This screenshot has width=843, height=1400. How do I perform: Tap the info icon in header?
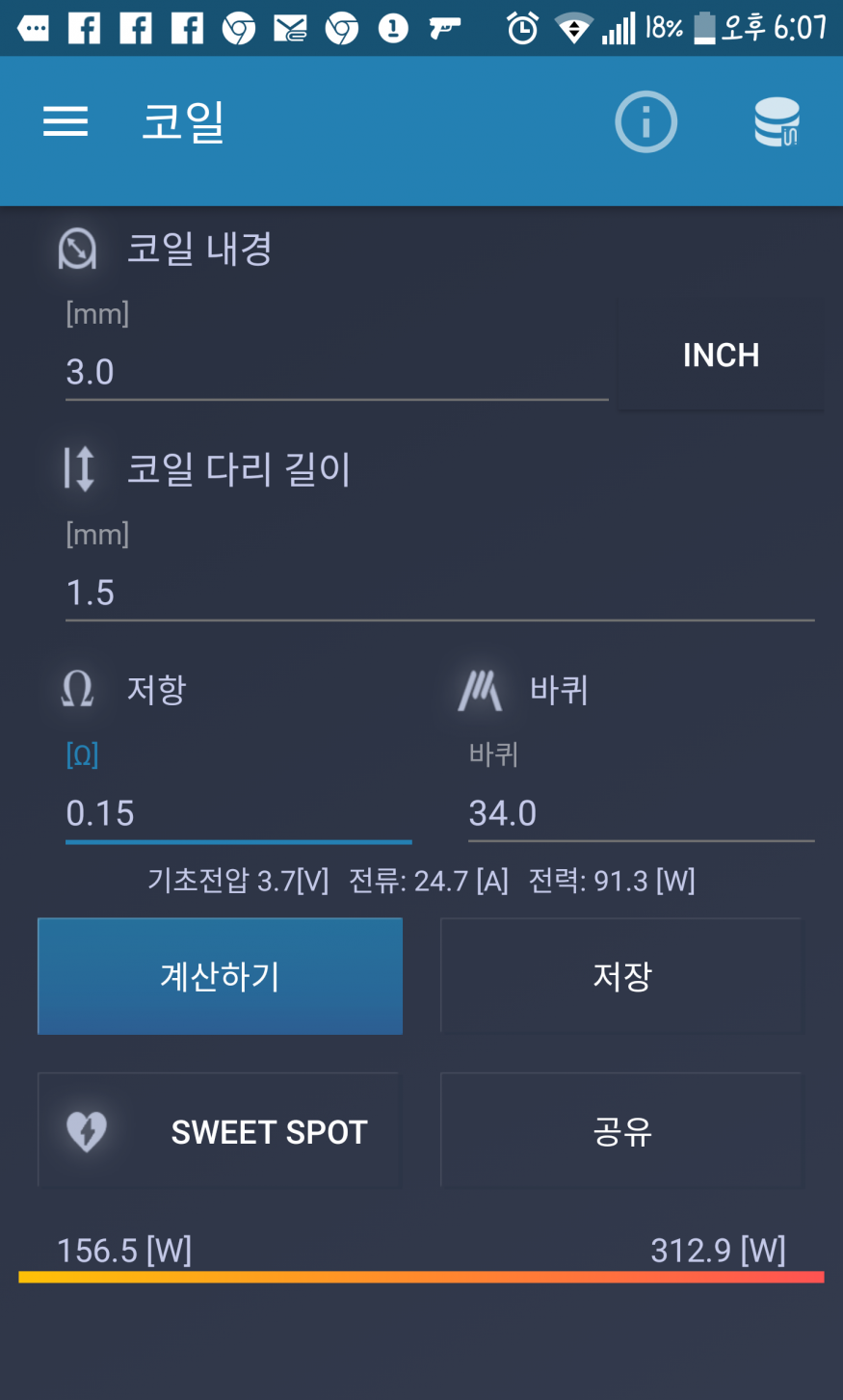point(645,122)
